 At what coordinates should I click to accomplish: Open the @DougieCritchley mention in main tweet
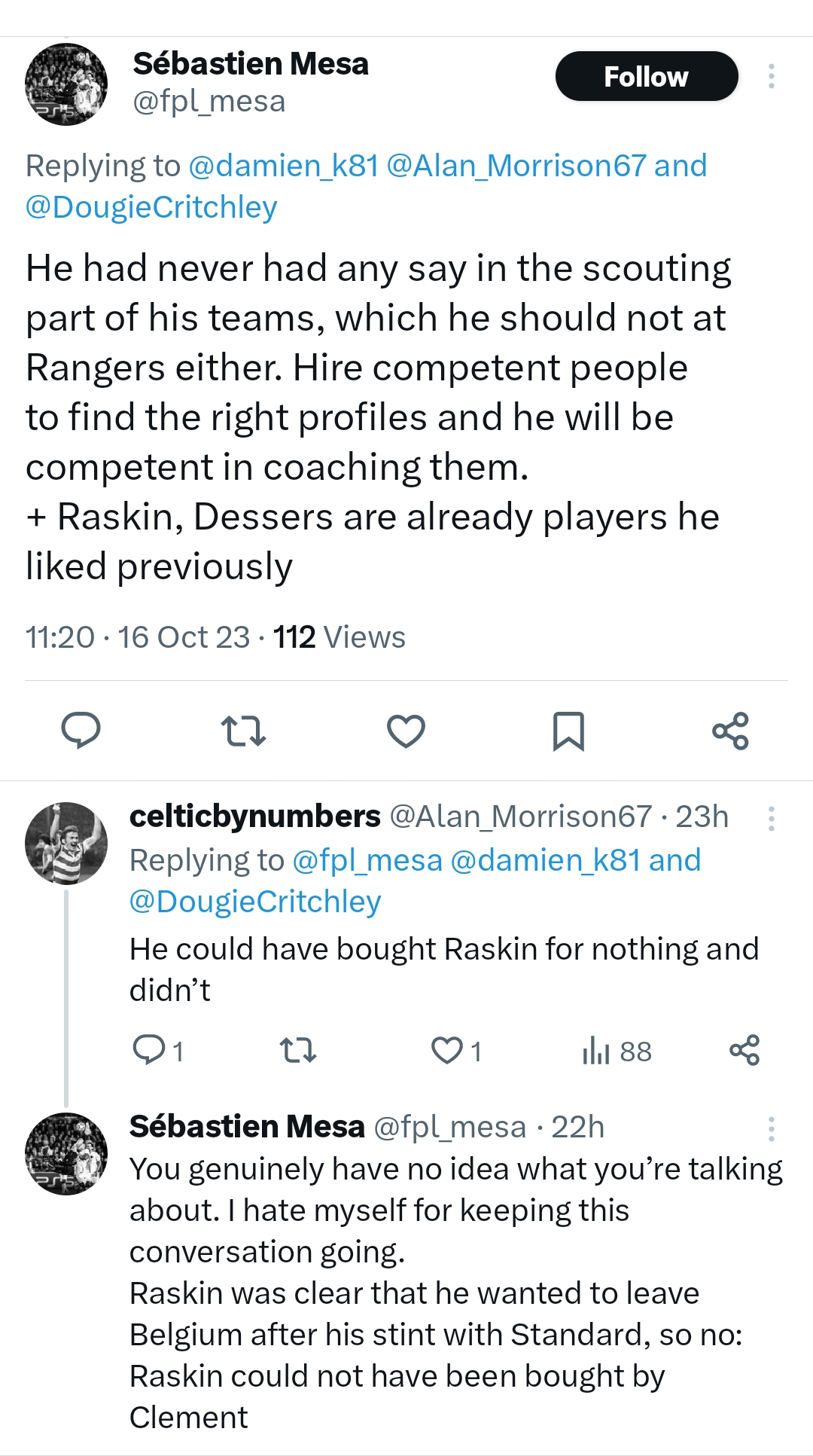[x=151, y=207]
